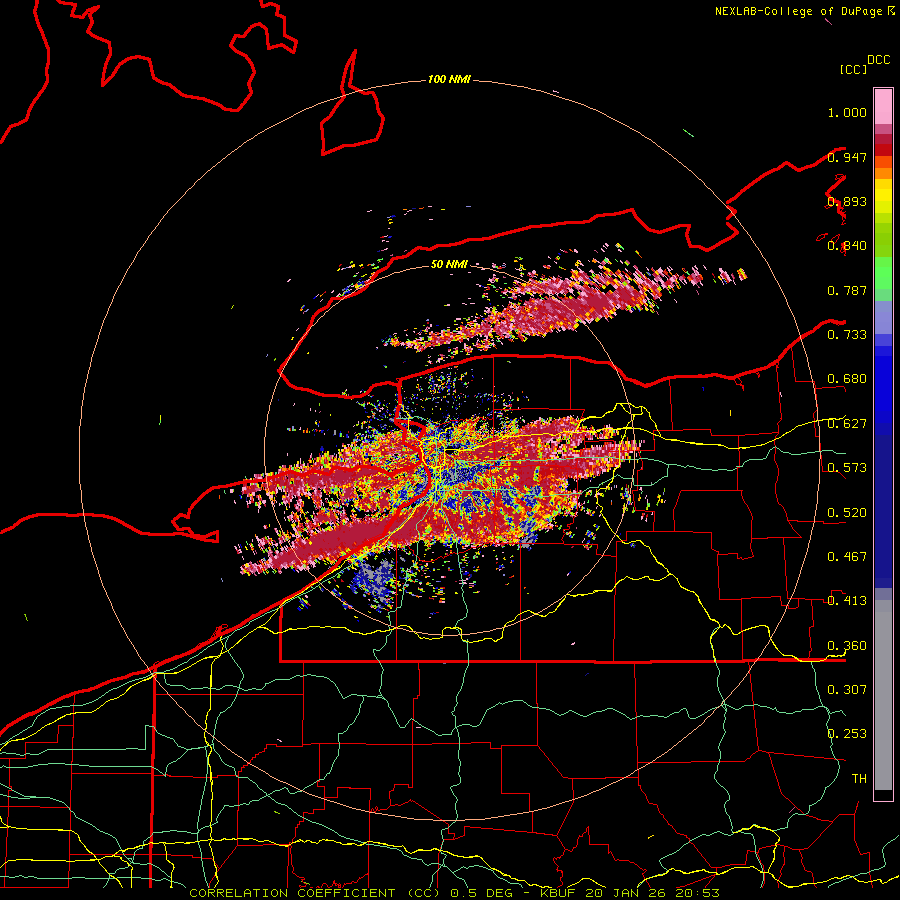
Task: Click the Correlation Coefficient KBUF caption text
Action: (x=454, y=893)
